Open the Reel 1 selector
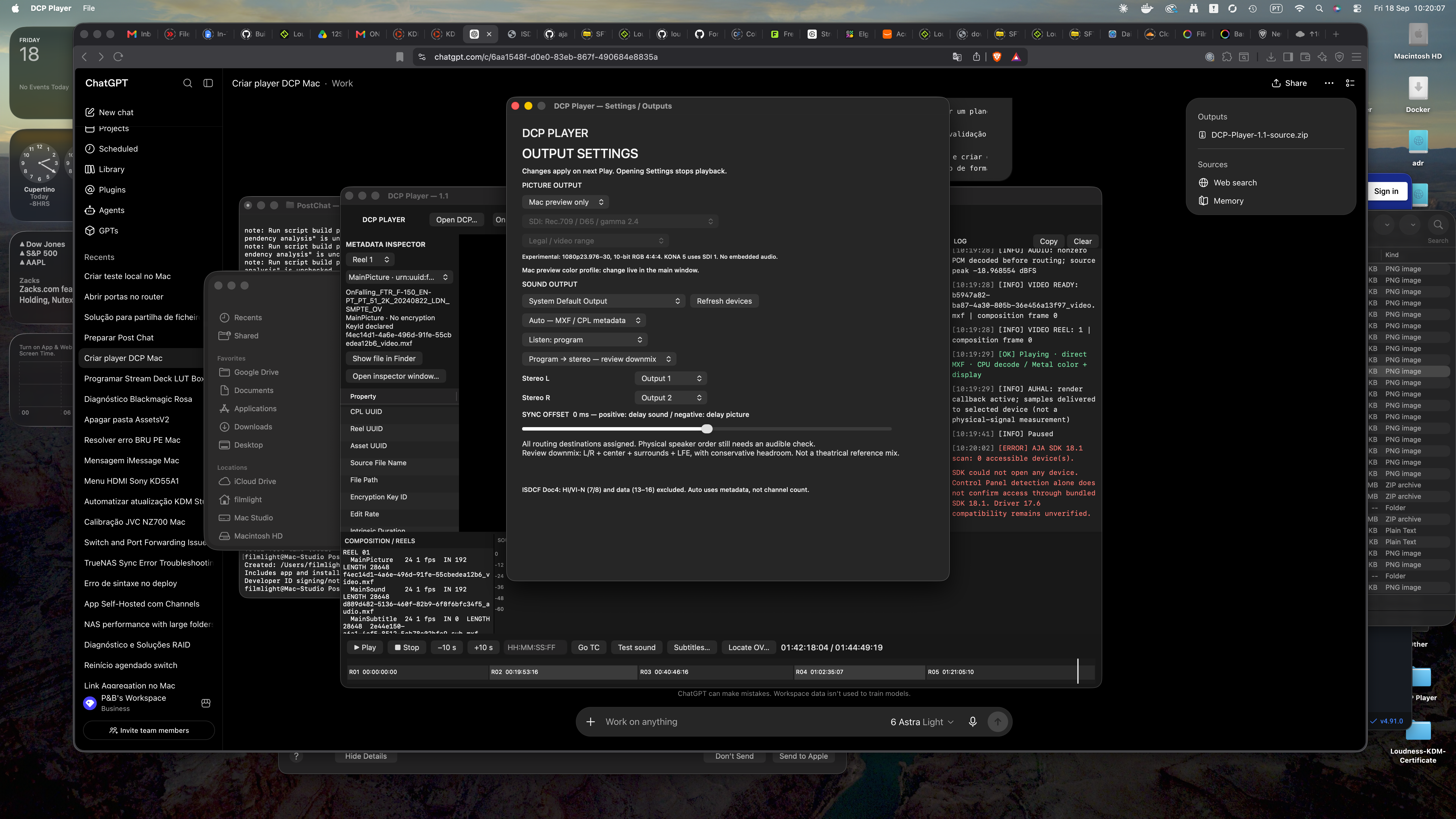This screenshot has width=1456, height=819. 370,259
